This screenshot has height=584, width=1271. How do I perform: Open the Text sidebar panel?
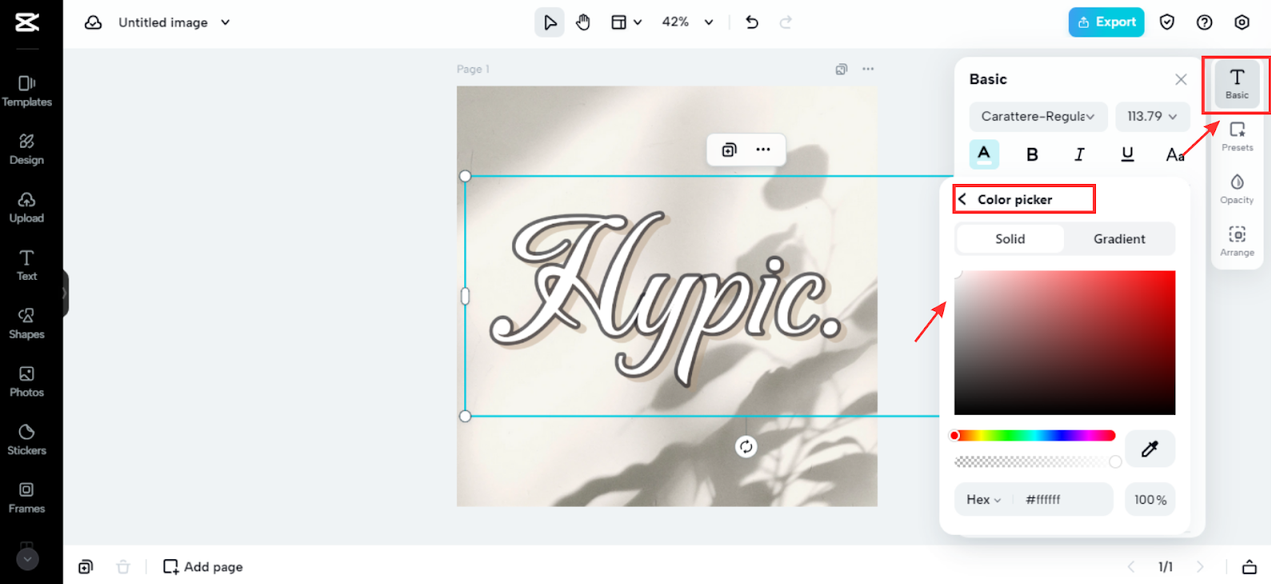point(27,265)
